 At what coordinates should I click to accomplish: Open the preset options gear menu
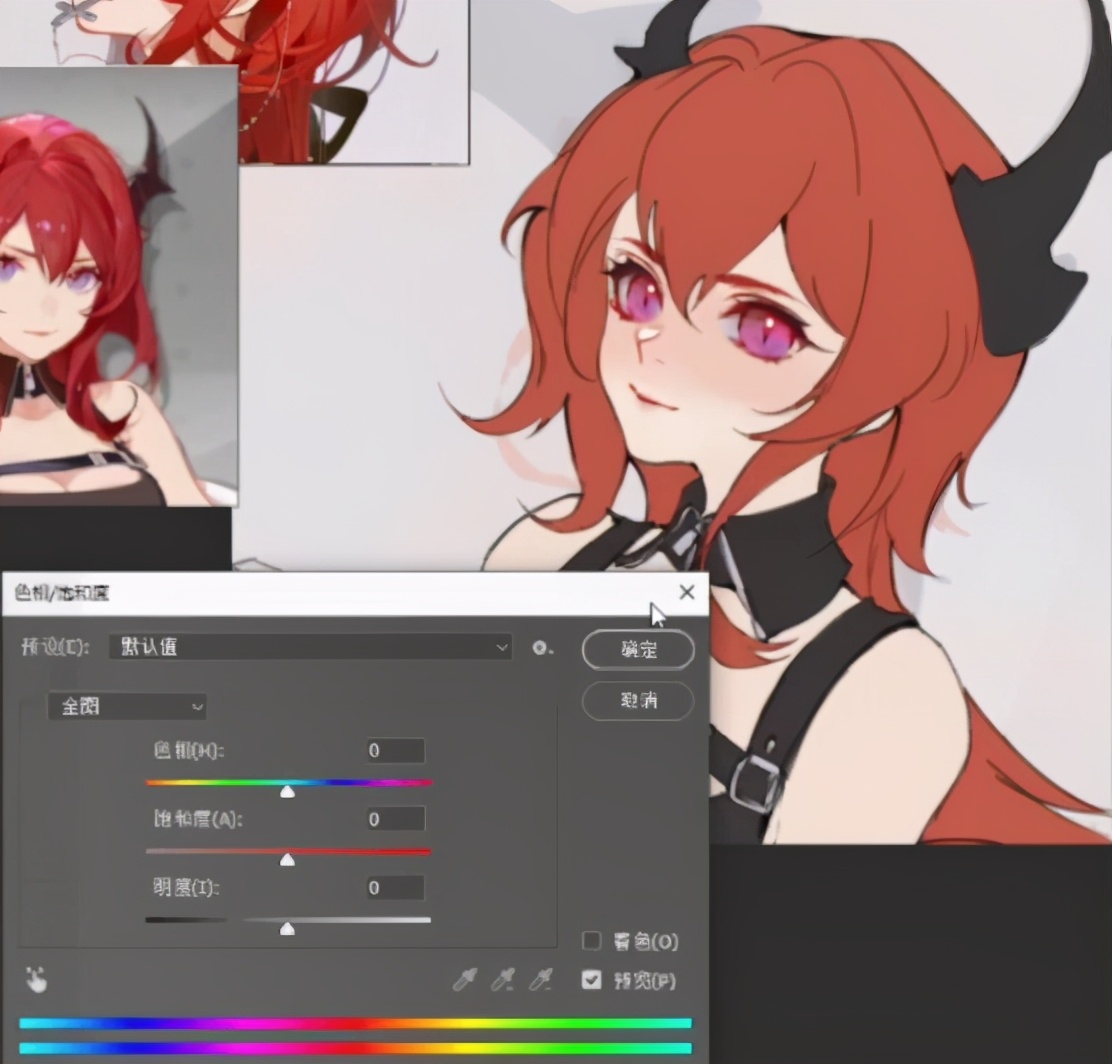pyautogui.click(x=542, y=648)
